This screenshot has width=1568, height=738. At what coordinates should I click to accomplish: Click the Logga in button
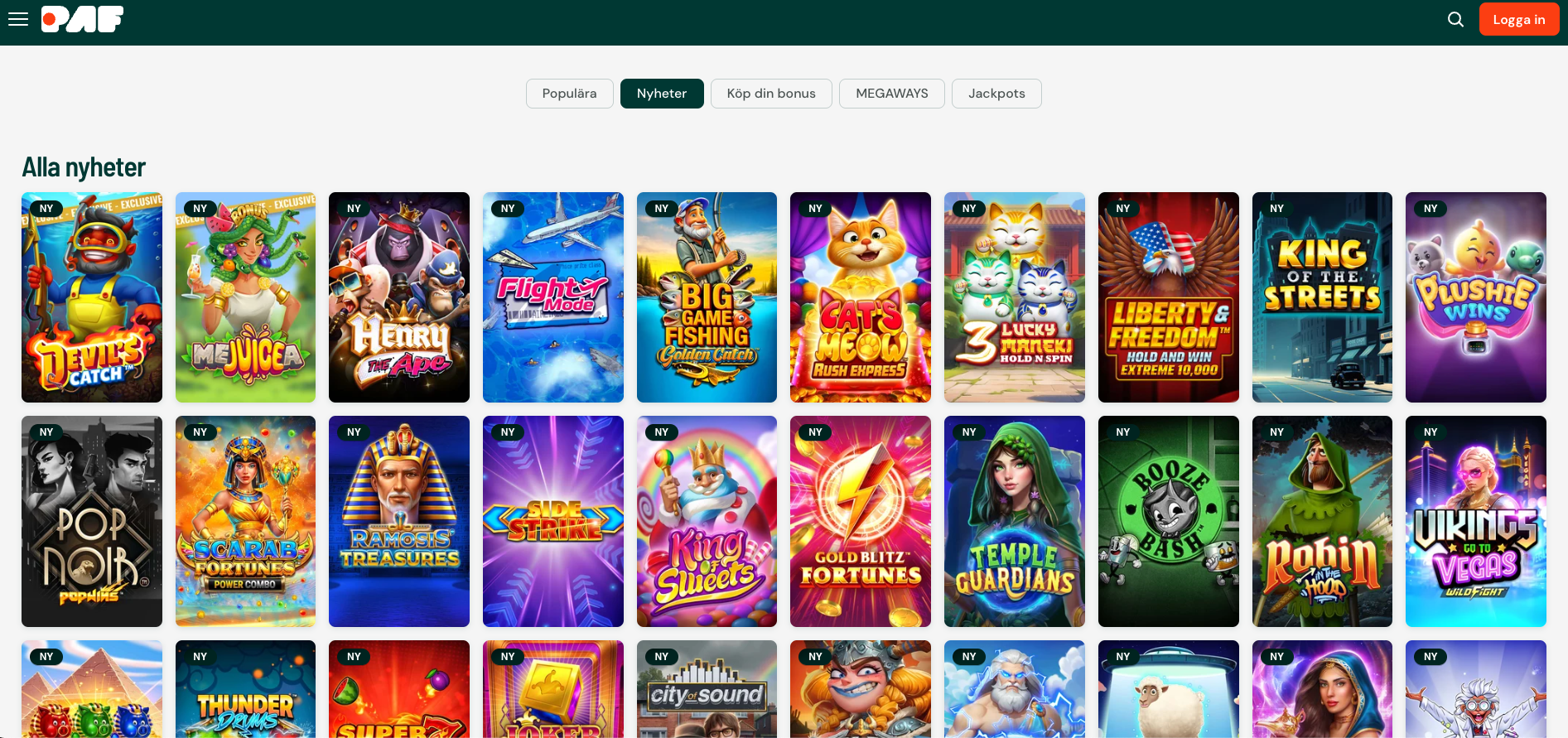click(1519, 20)
